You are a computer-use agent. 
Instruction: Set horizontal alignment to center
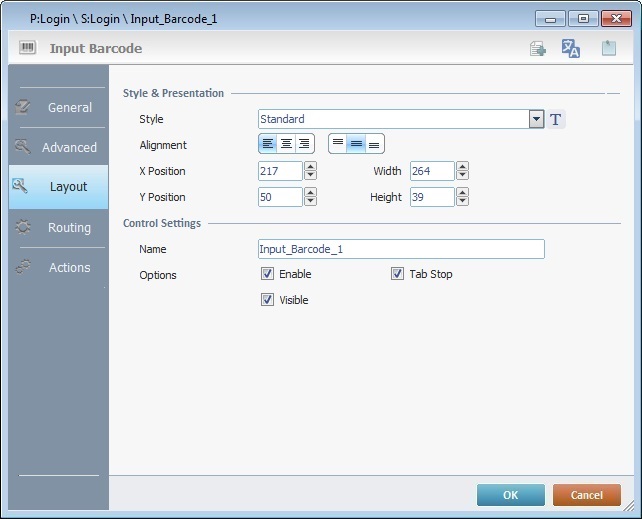click(287, 145)
